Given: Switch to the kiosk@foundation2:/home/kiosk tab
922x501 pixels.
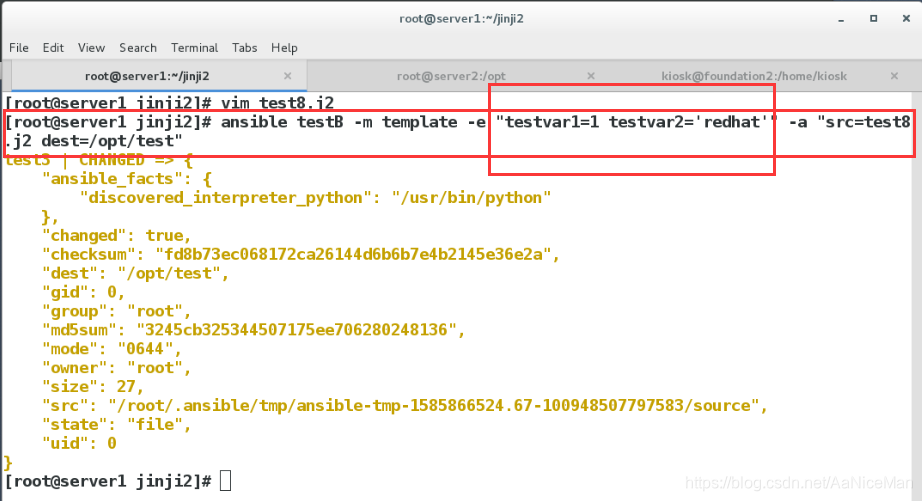Looking at the screenshot, I should [754, 76].
